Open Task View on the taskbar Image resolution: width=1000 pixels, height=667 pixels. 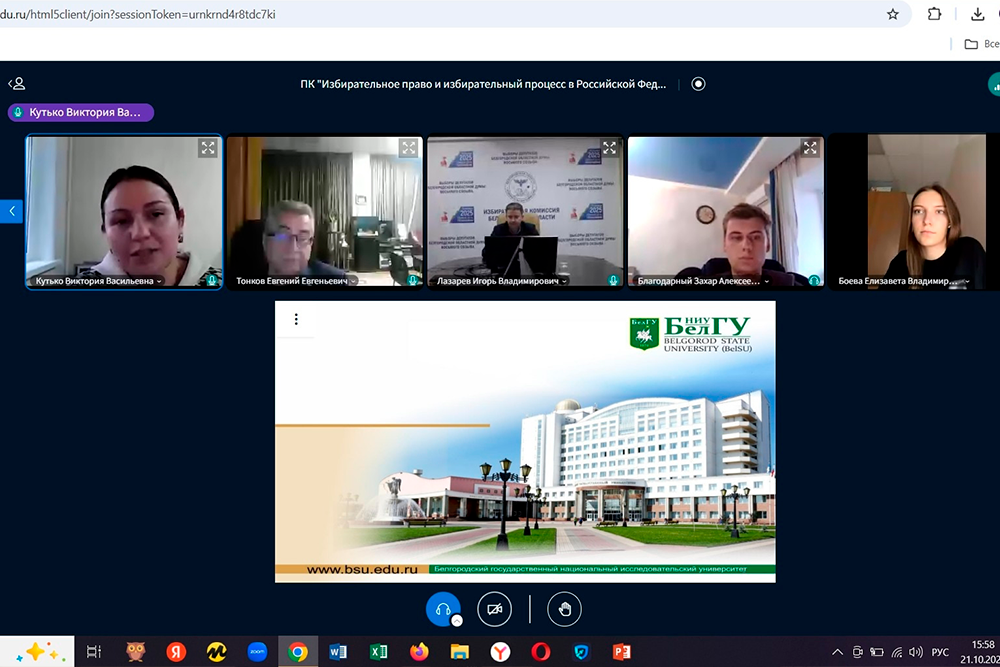tap(94, 652)
